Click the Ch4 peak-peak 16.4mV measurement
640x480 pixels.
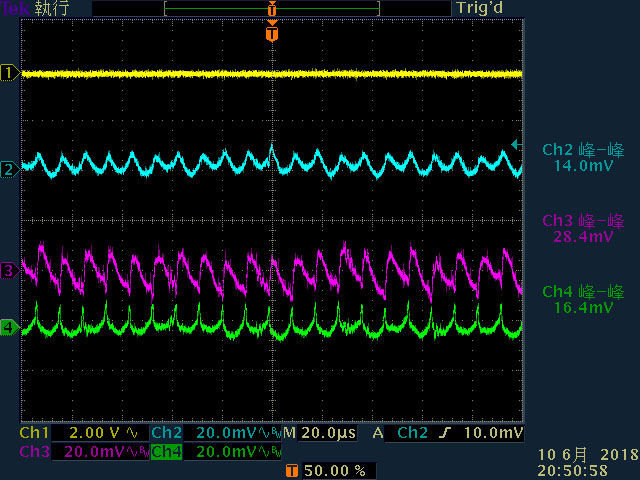583,300
